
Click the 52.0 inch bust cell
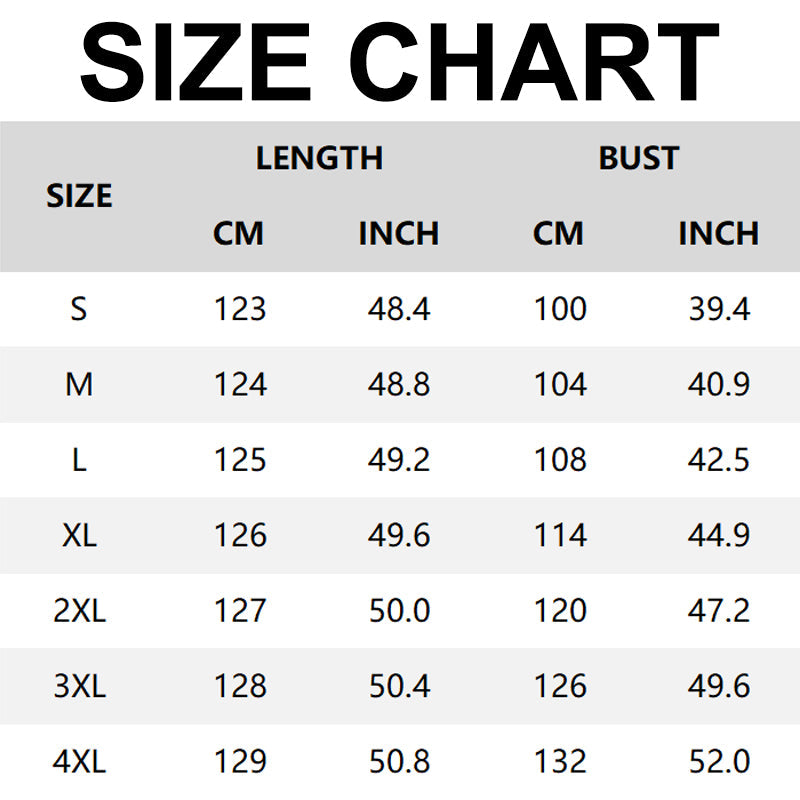point(718,761)
